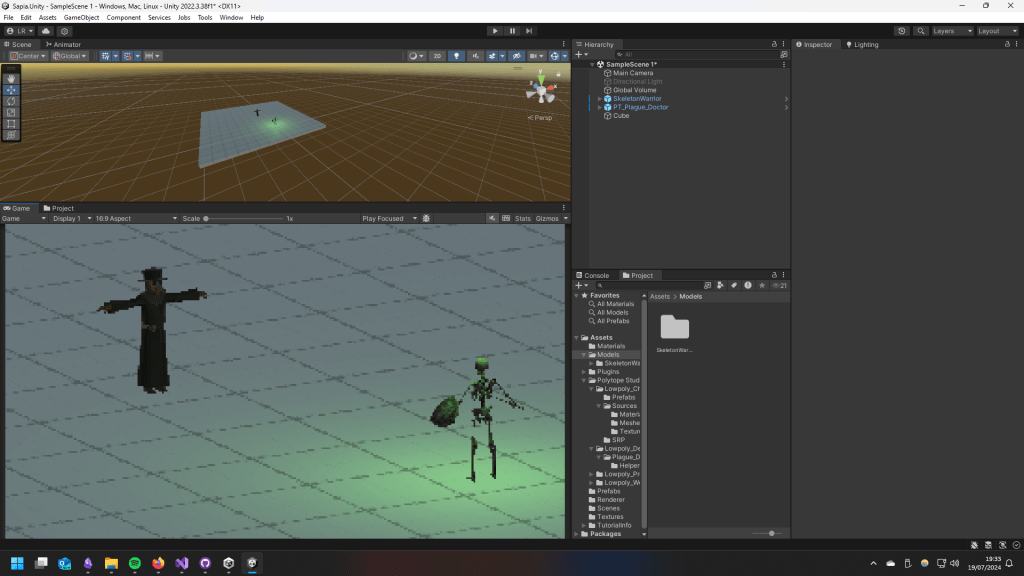Click the Rect transform tool
Viewport: 1024px width, 576px height.
(11, 124)
